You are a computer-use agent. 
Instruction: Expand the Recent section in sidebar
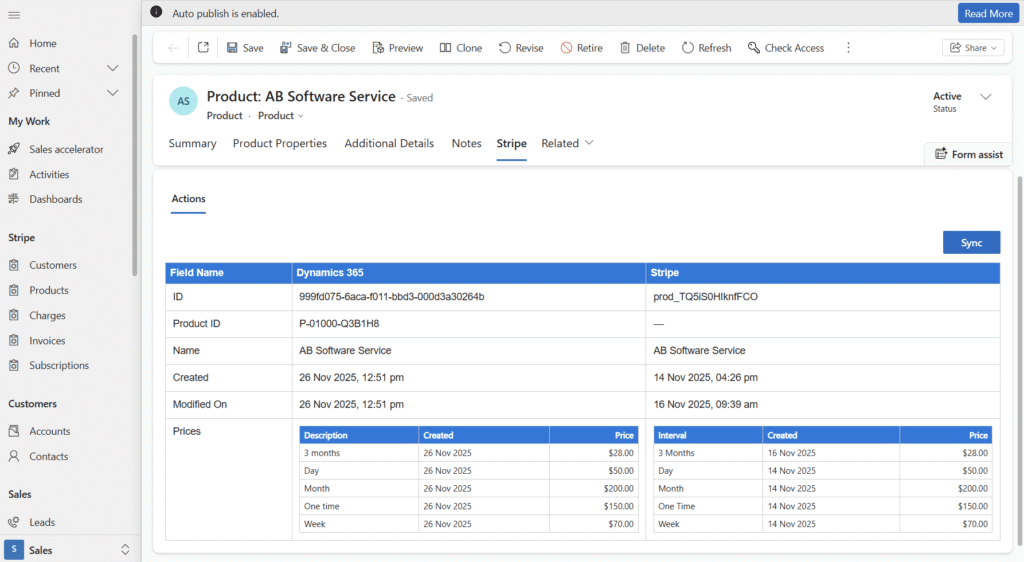tap(113, 68)
